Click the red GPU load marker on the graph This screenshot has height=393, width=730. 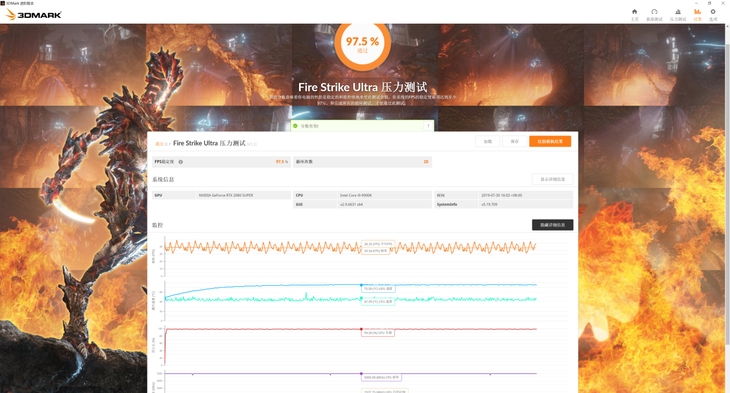361,329
